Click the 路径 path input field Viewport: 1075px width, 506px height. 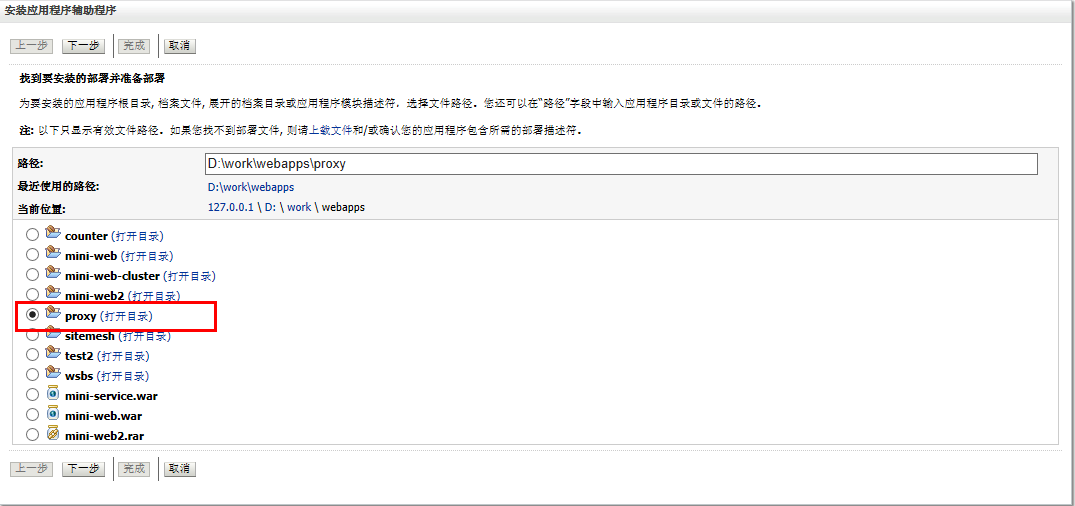point(620,164)
